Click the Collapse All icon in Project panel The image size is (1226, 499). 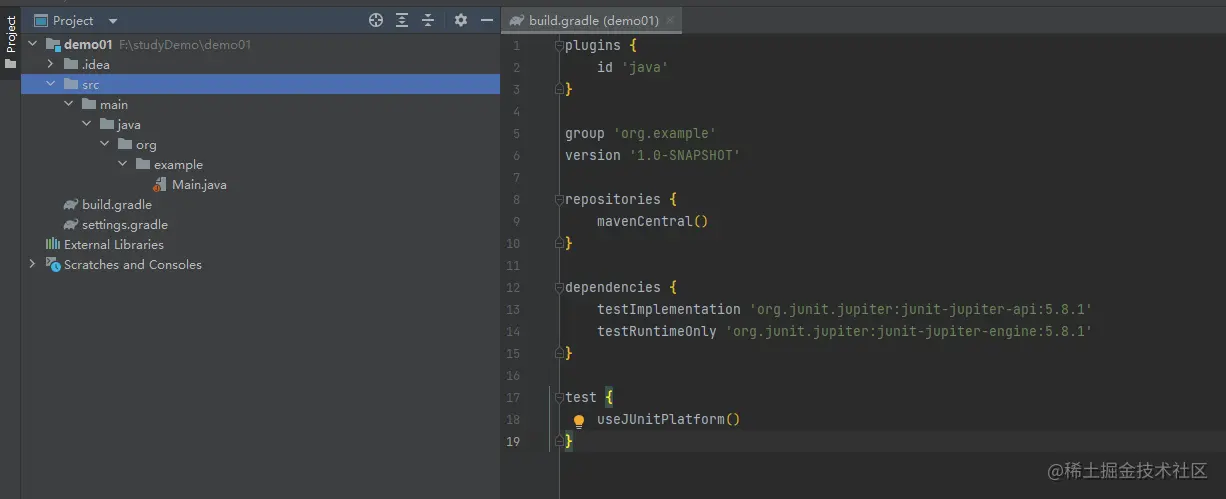coord(428,20)
